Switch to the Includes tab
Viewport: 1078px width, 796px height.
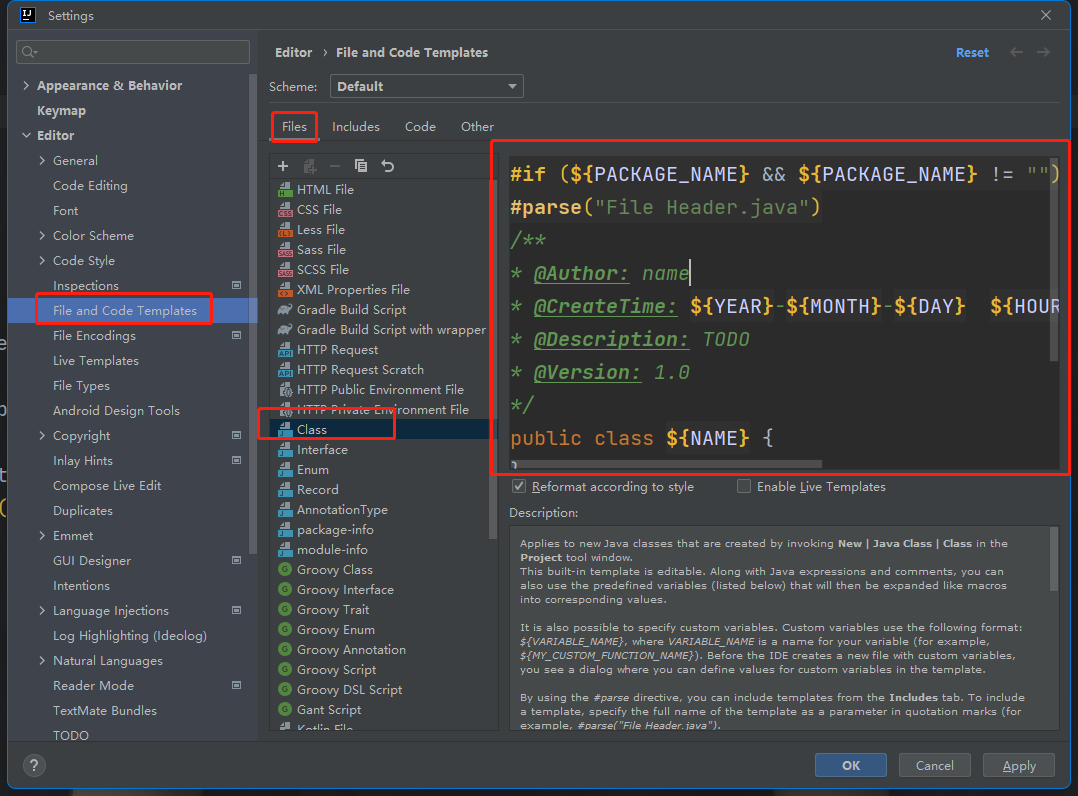355,126
